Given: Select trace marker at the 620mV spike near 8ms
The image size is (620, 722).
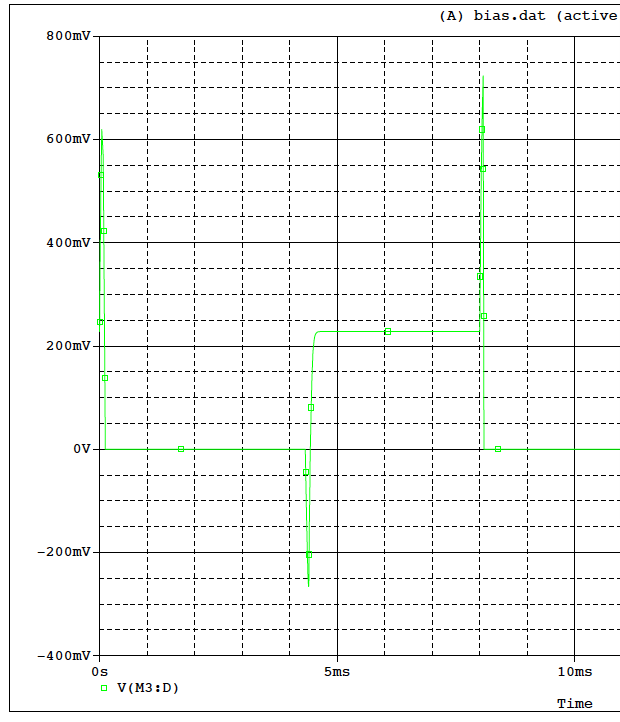Looking at the screenshot, I should [482, 130].
